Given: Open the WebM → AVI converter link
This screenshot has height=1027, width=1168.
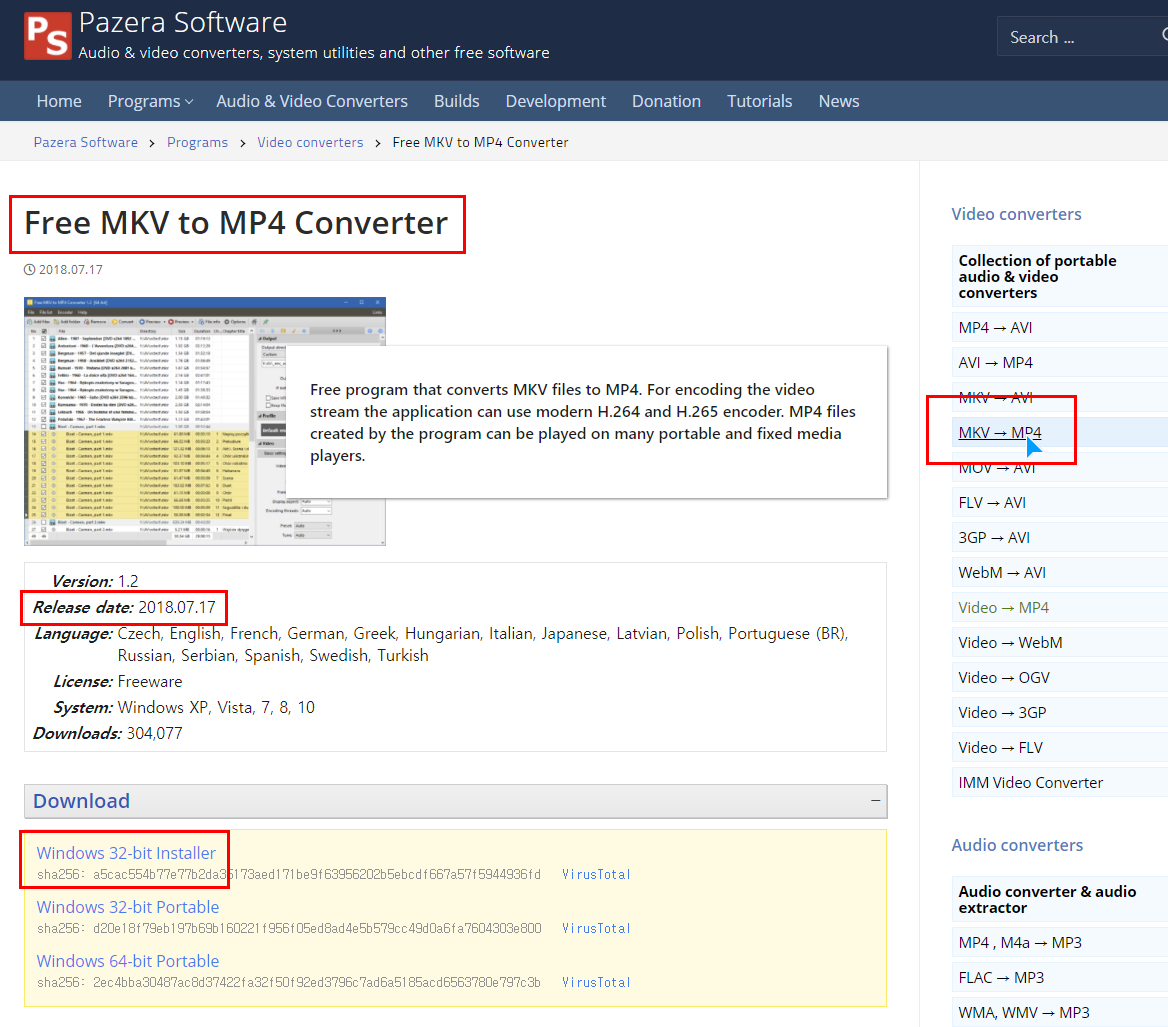Looking at the screenshot, I should tap(1002, 573).
